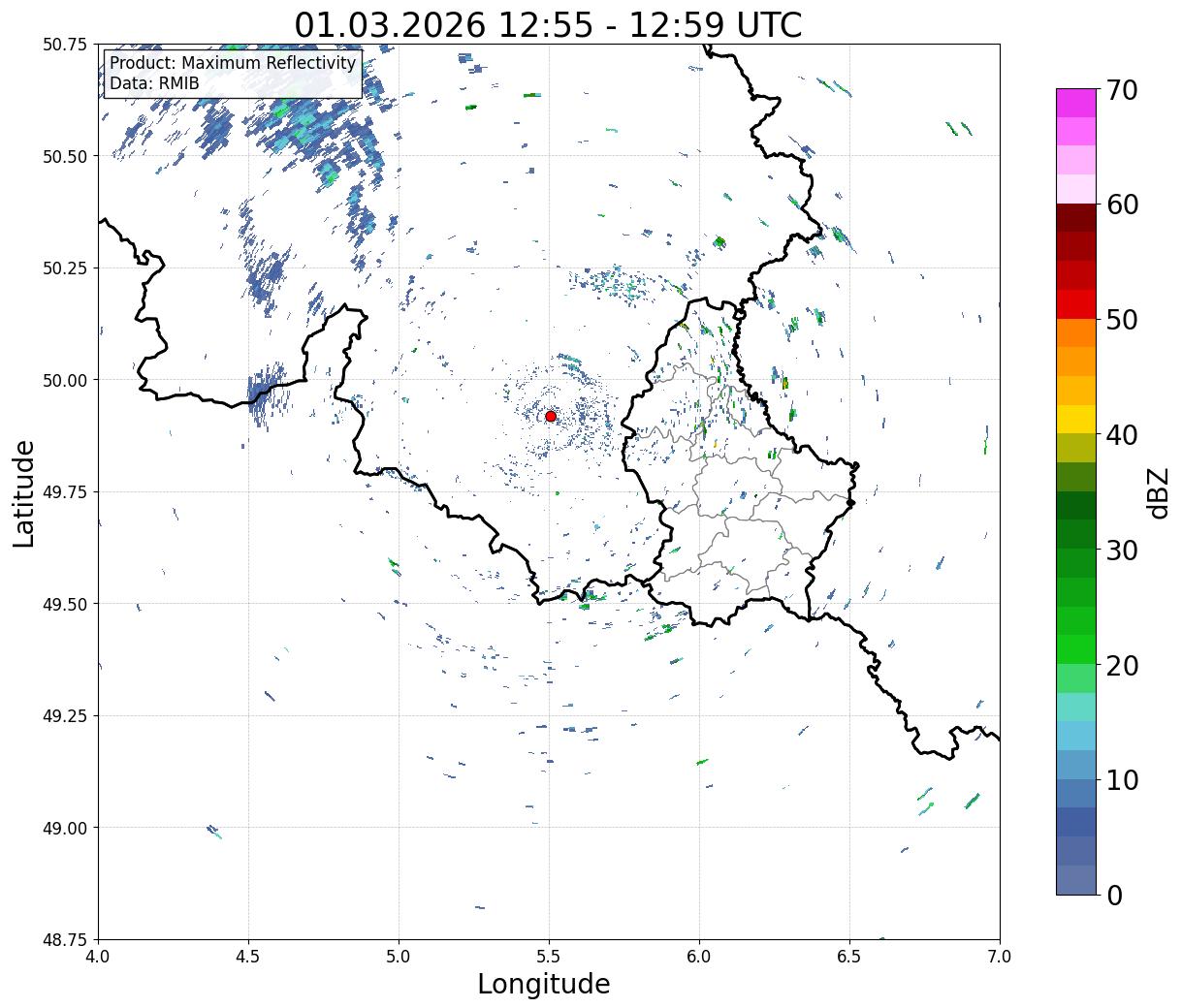1182x1008 pixels.
Task: Click the colorbar tick label 10
Action: 1121,779
